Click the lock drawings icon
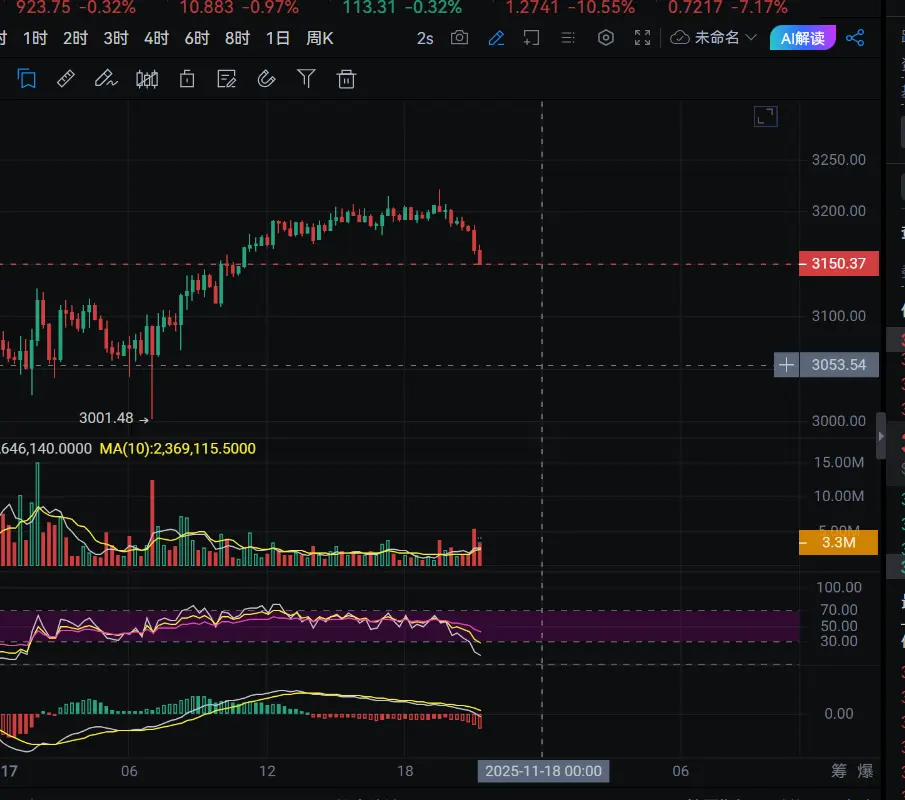The height and width of the screenshot is (800, 905). [x=187, y=78]
